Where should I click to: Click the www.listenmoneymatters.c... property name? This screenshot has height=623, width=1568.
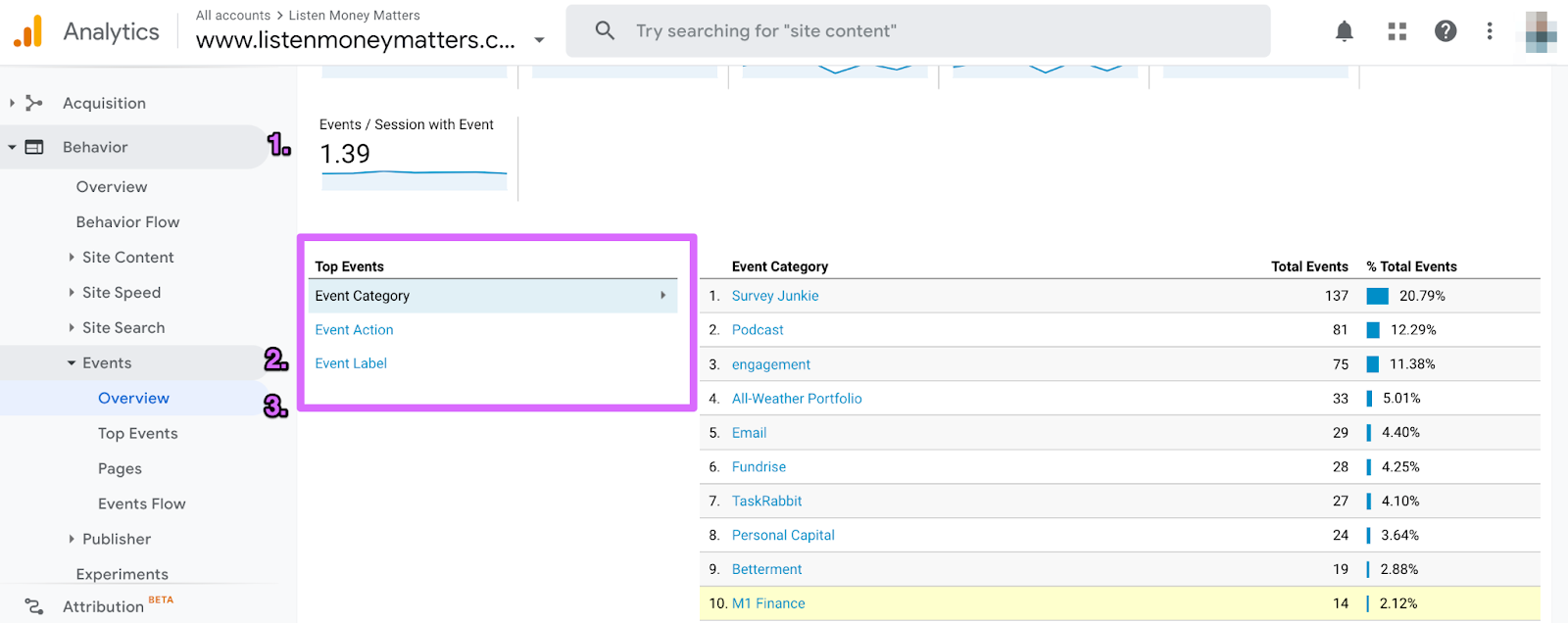pos(355,40)
